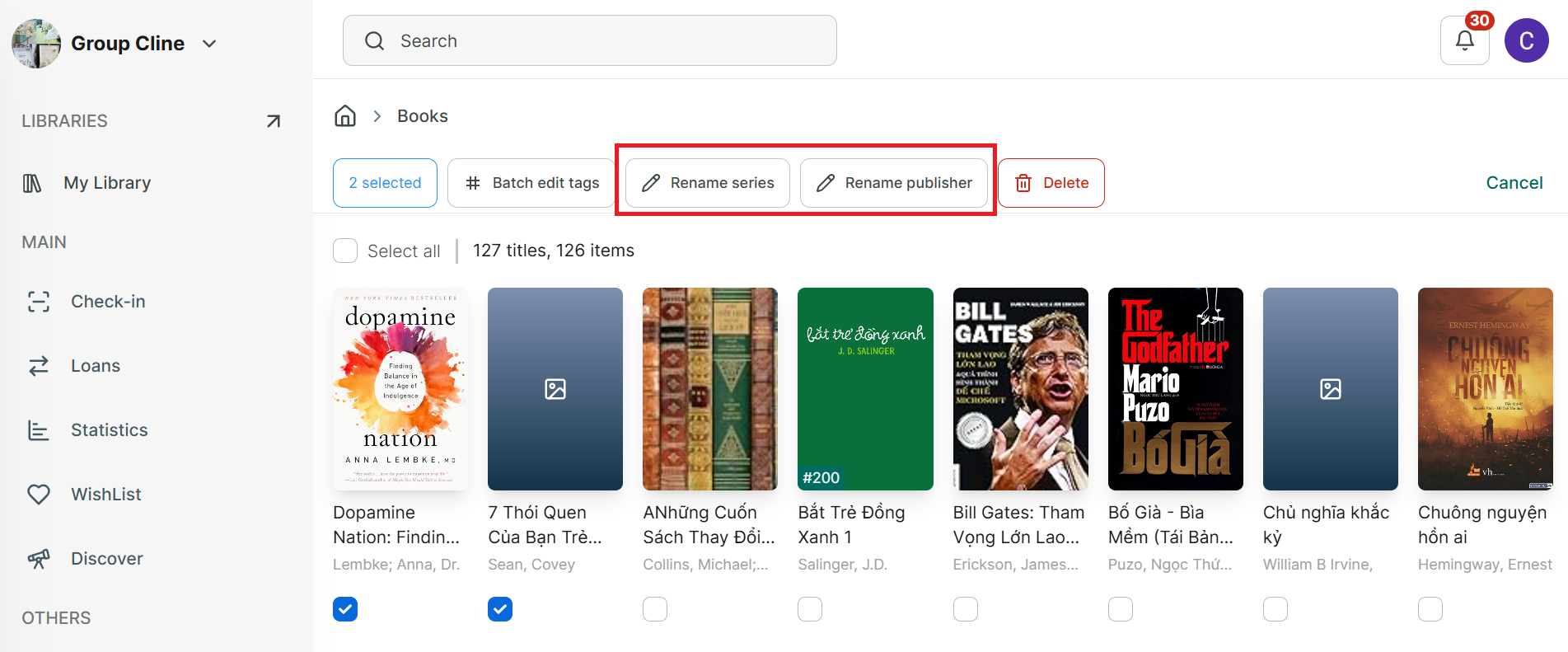
Task: Open the 7 Thói Quen placeholder cover
Action: [555, 389]
